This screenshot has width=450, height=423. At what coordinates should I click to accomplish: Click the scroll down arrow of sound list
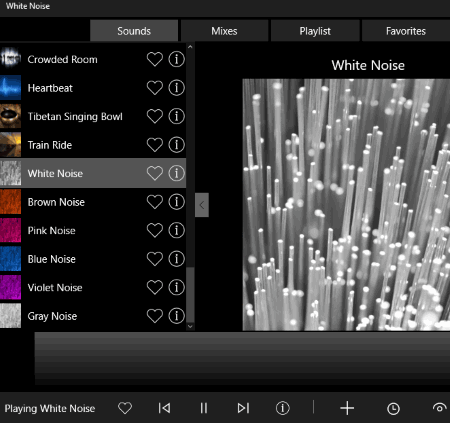pyautogui.click(x=190, y=326)
